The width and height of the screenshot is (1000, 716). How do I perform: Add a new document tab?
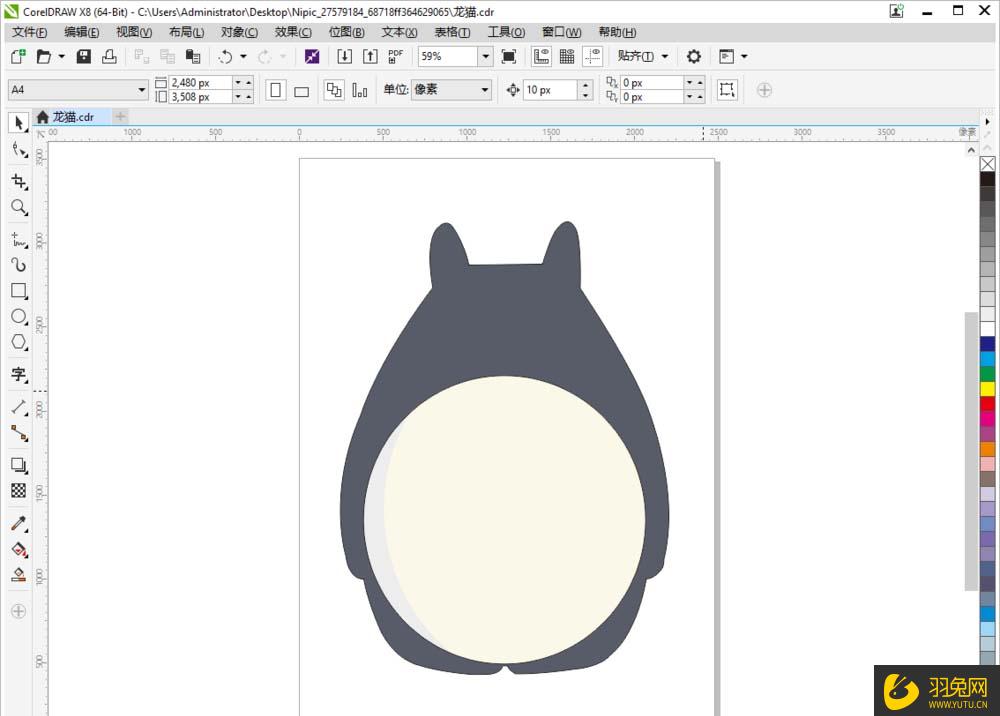[x=121, y=116]
